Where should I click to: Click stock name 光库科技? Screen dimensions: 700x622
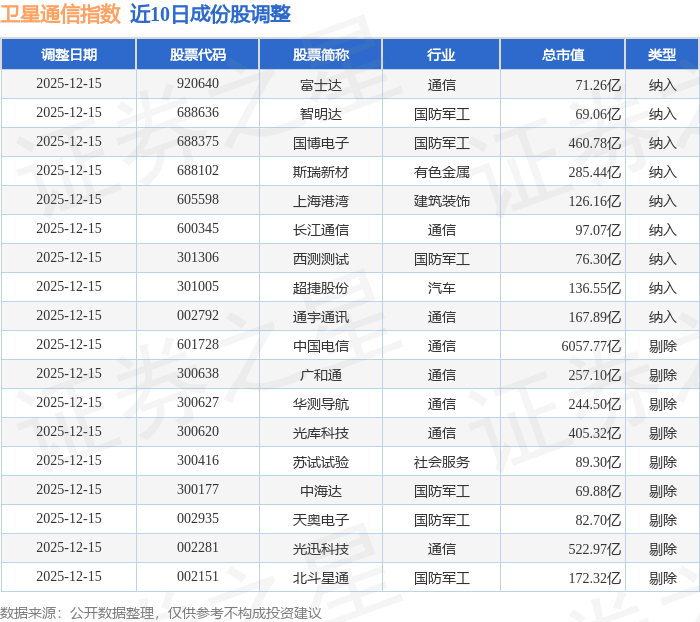[x=321, y=433]
